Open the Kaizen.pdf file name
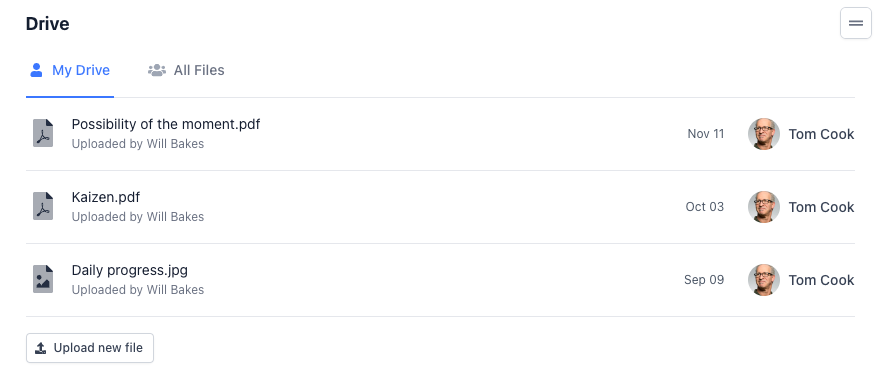This screenshot has width=879, height=387. coord(106,197)
